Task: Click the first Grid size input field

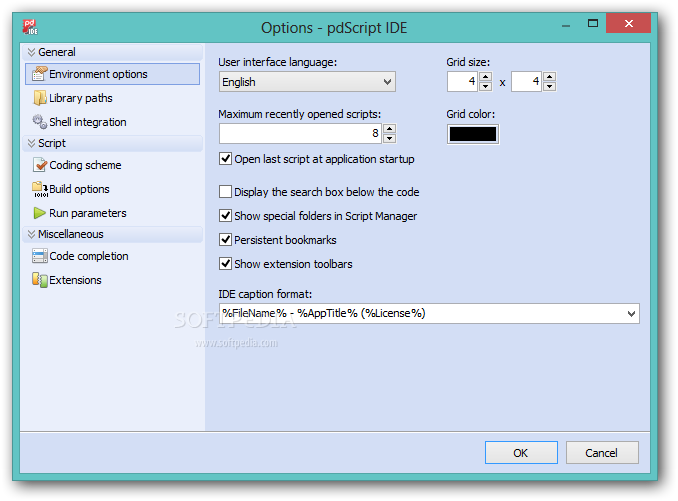Action: click(x=463, y=82)
